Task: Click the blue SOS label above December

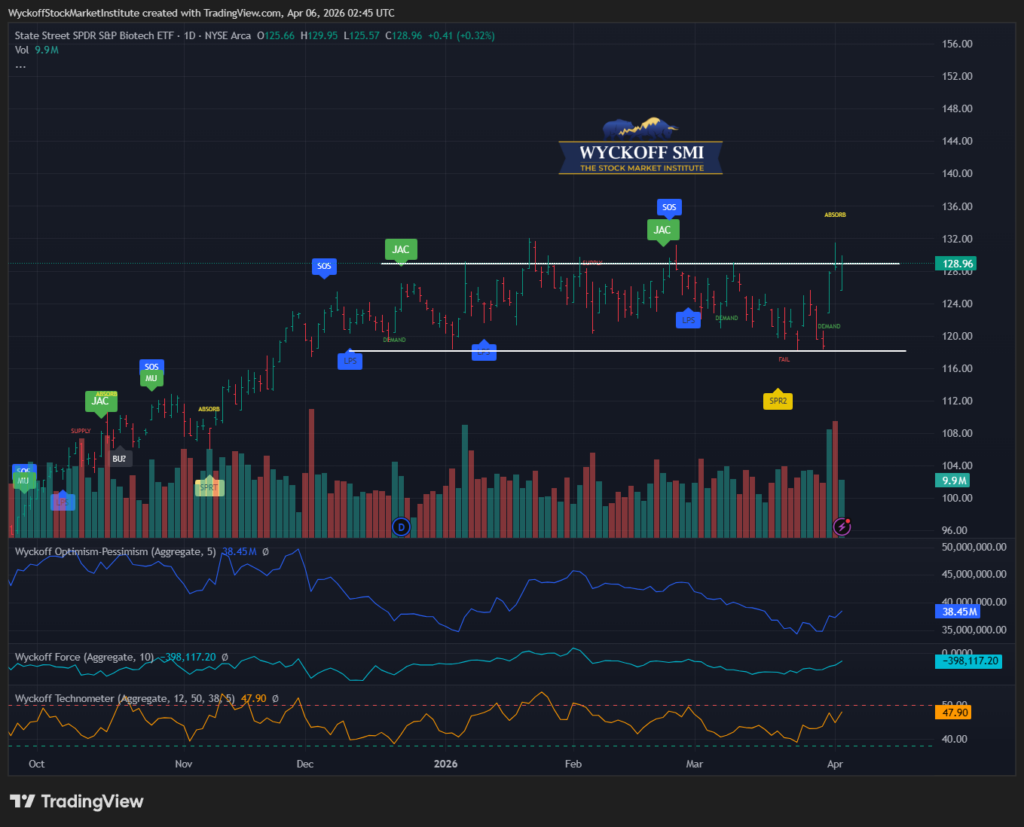Action: coord(324,266)
